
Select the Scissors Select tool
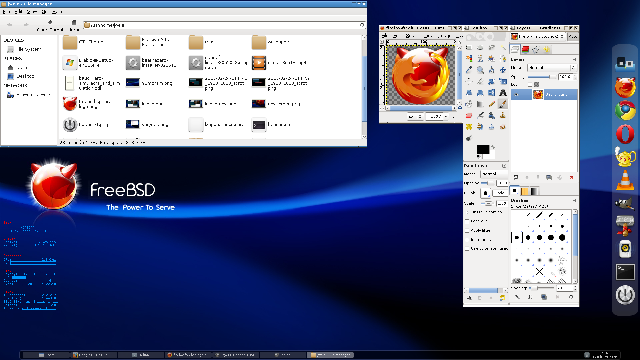480,59
